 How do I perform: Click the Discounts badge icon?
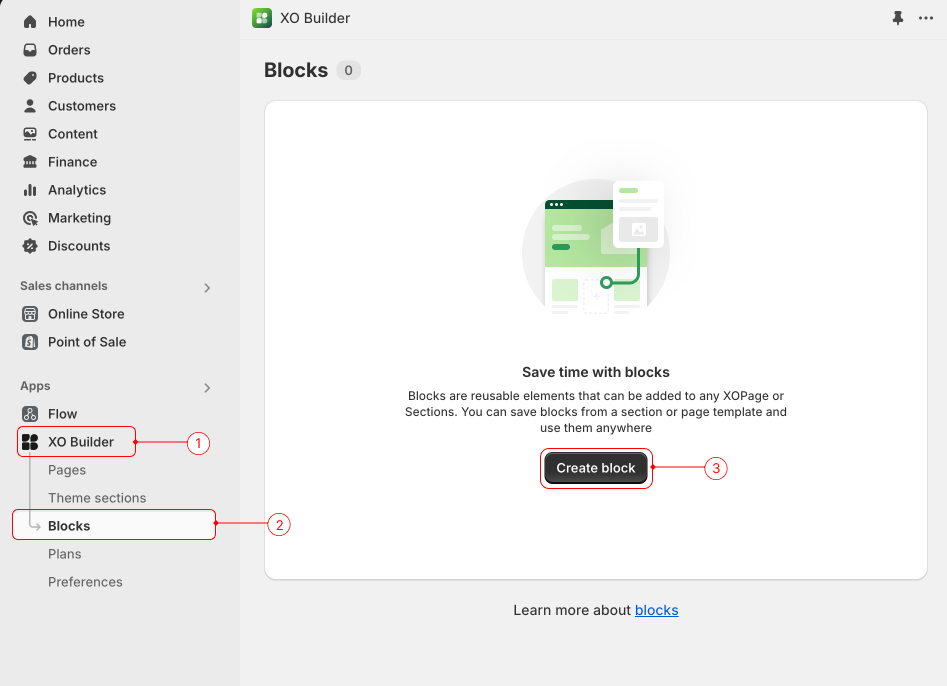pos(30,246)
